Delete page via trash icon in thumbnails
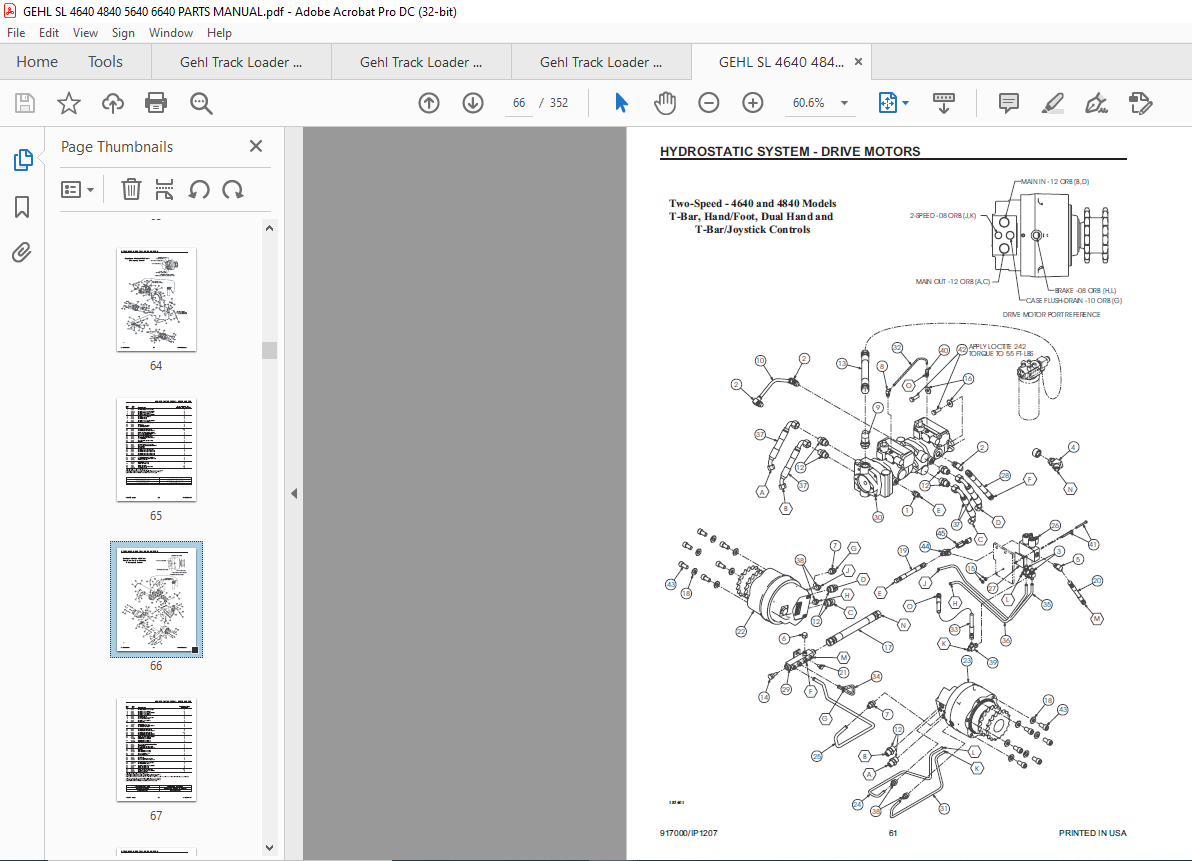Viewport: 1192px width, 861px height. point(130,189)
